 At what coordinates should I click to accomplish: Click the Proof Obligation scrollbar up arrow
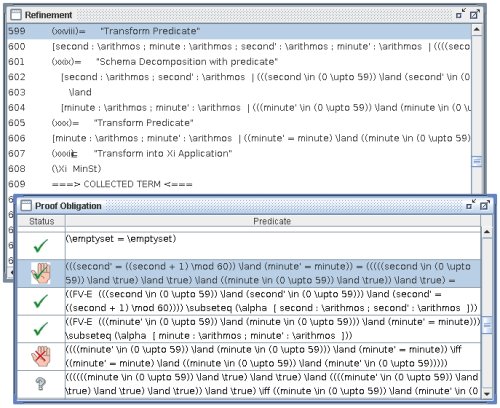click(x=487, y=232)
